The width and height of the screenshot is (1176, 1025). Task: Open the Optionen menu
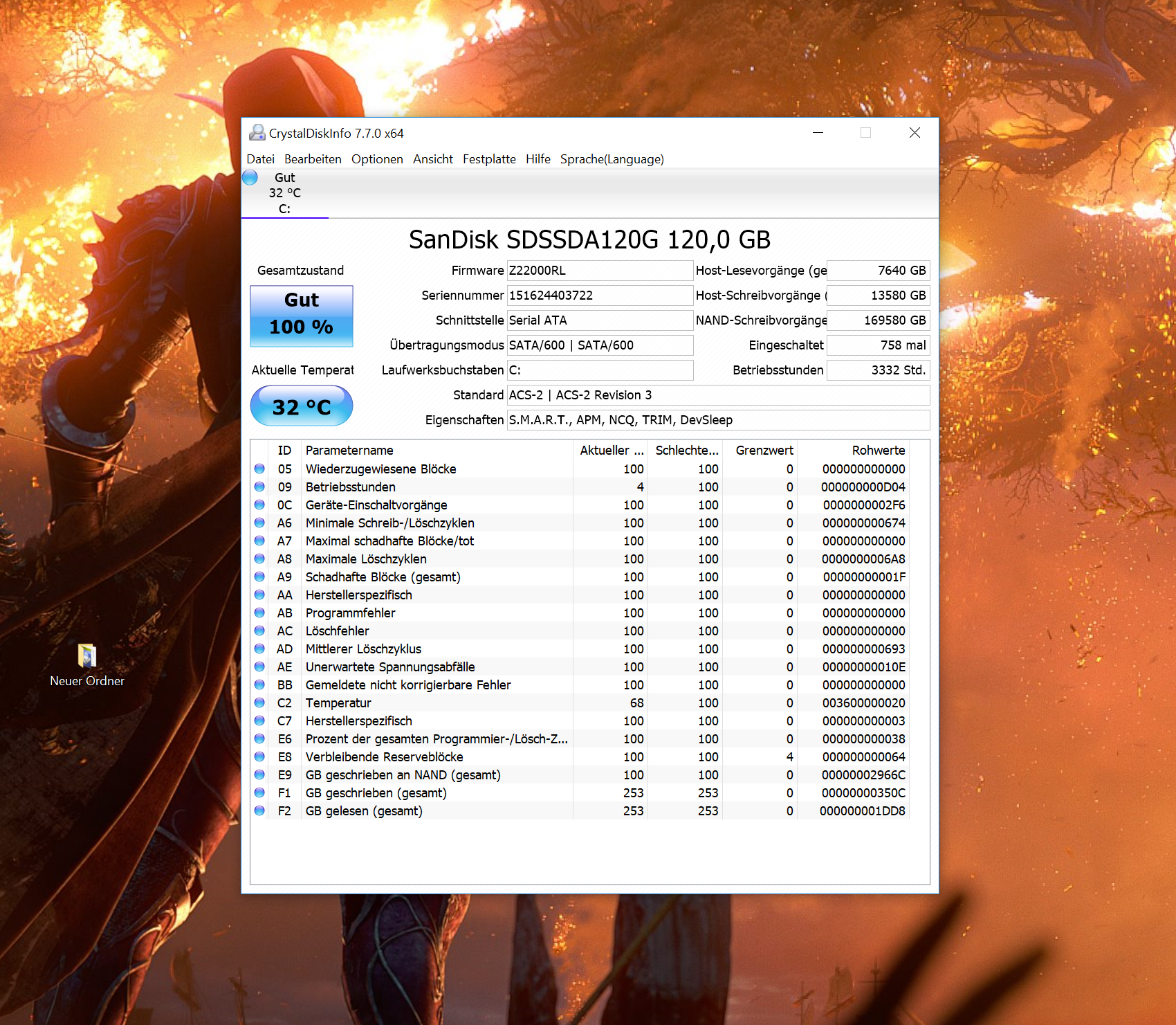(x=377, y=159)
